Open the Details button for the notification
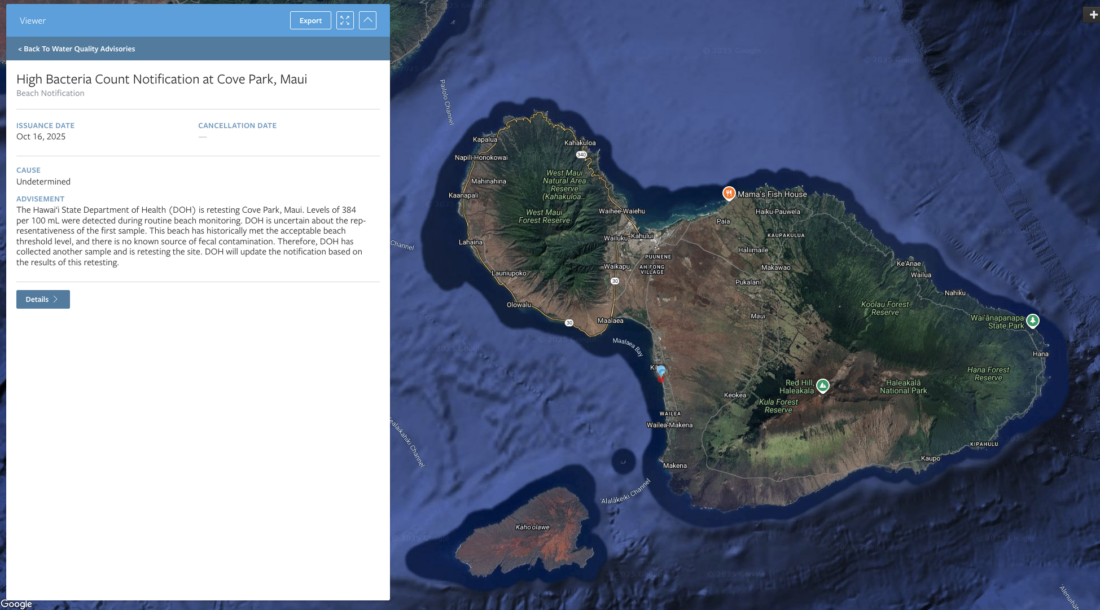The image size is (1100, 610). 43,299
